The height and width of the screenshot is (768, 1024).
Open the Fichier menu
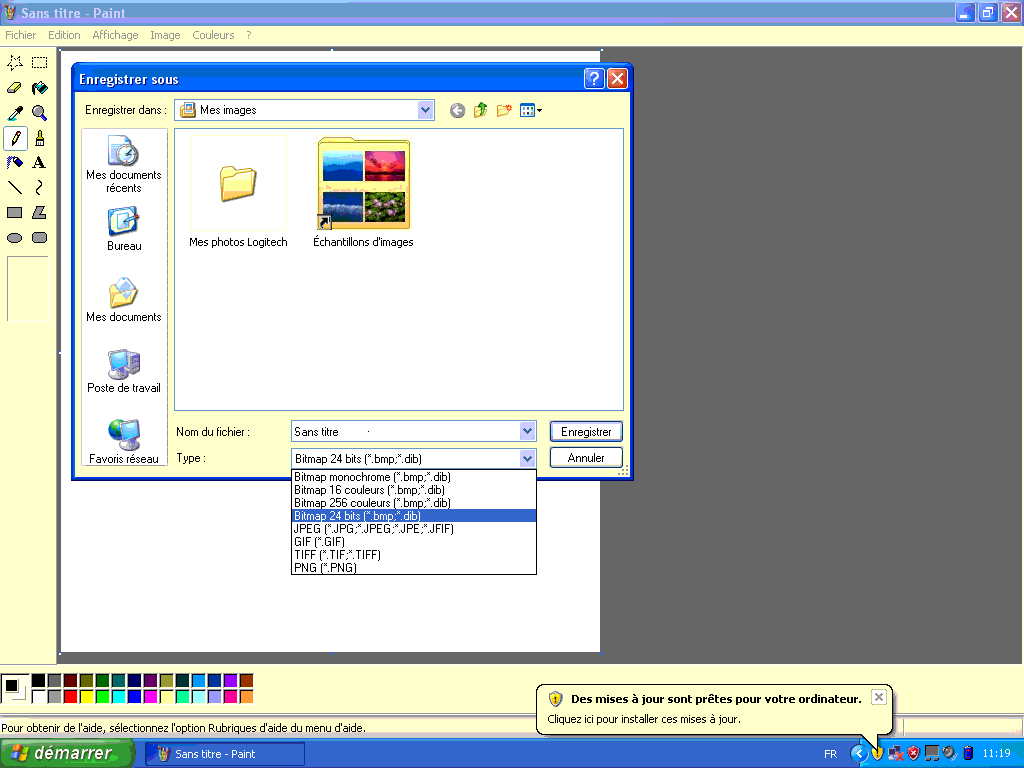21,35
